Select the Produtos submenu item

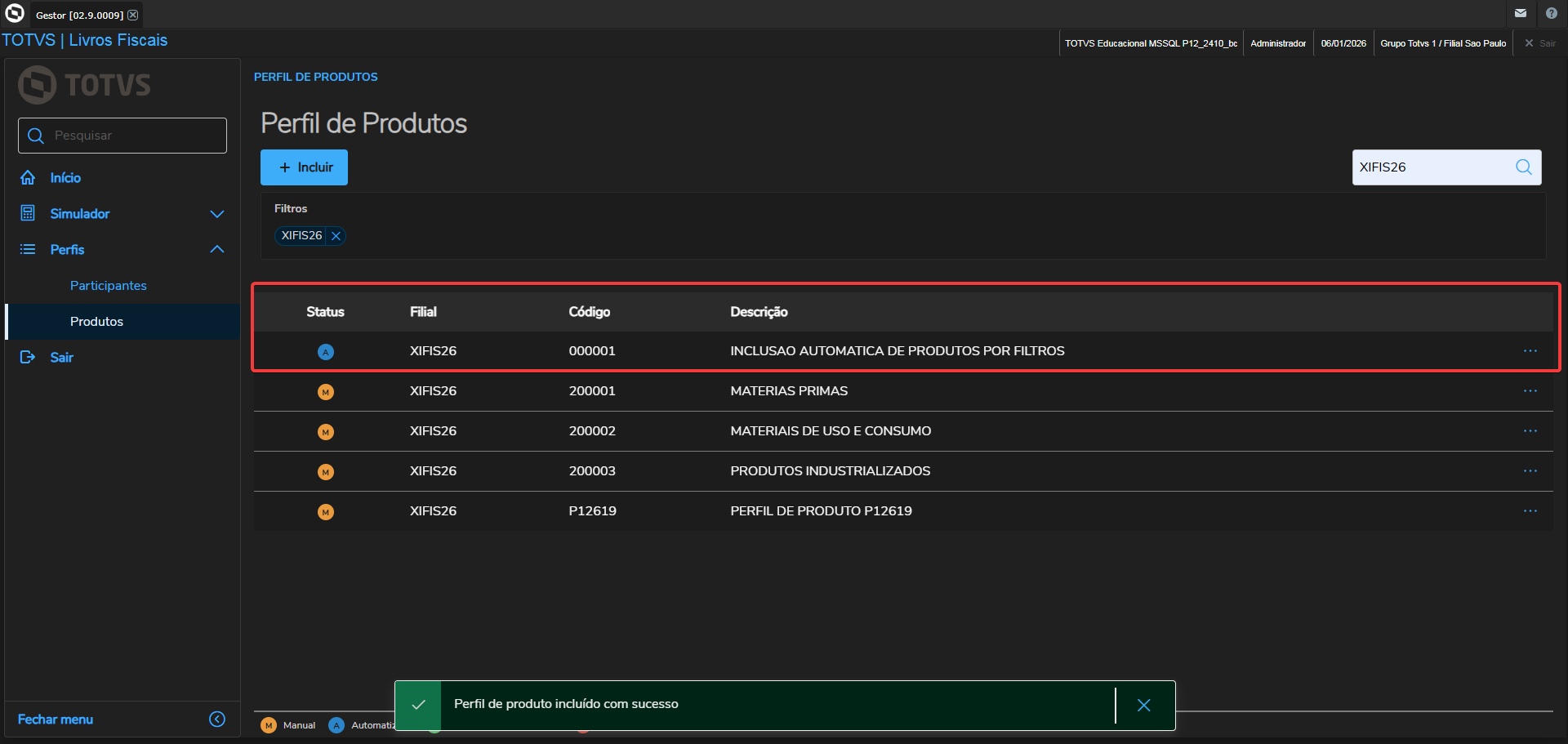tap(96, 322)
